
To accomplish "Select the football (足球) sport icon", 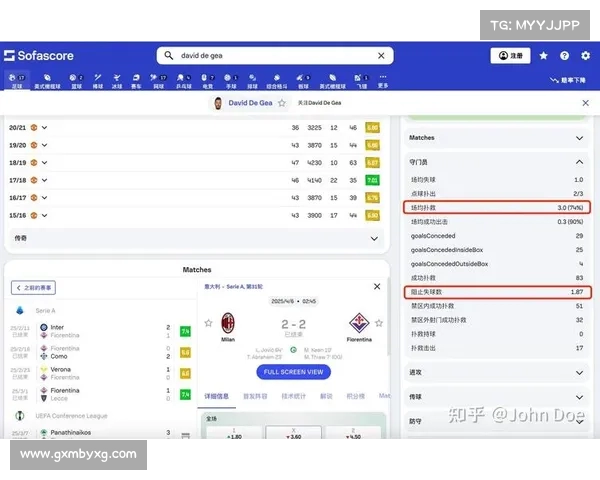I will point(17,81).
